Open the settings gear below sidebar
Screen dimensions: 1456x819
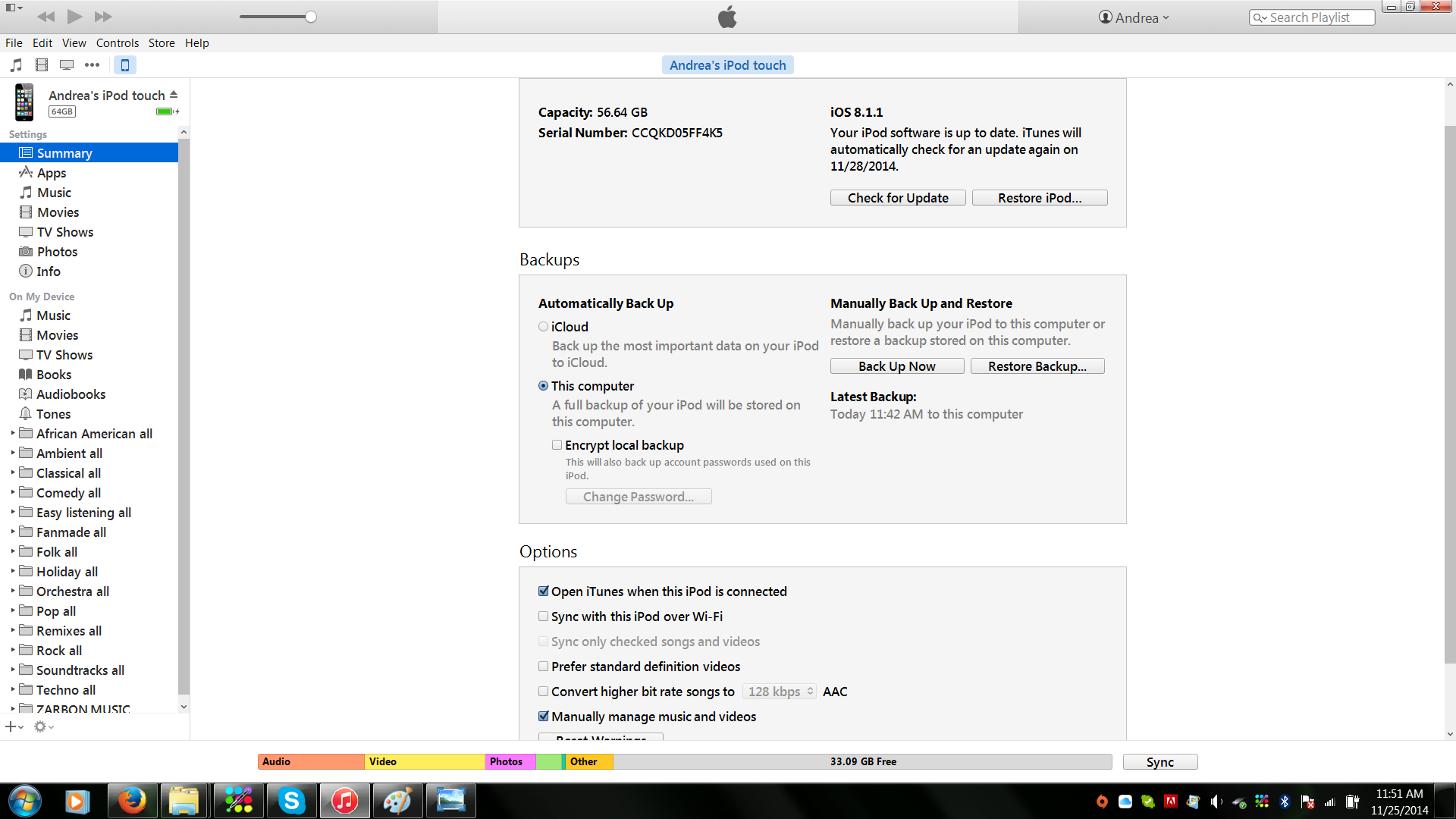coord(41,726)
